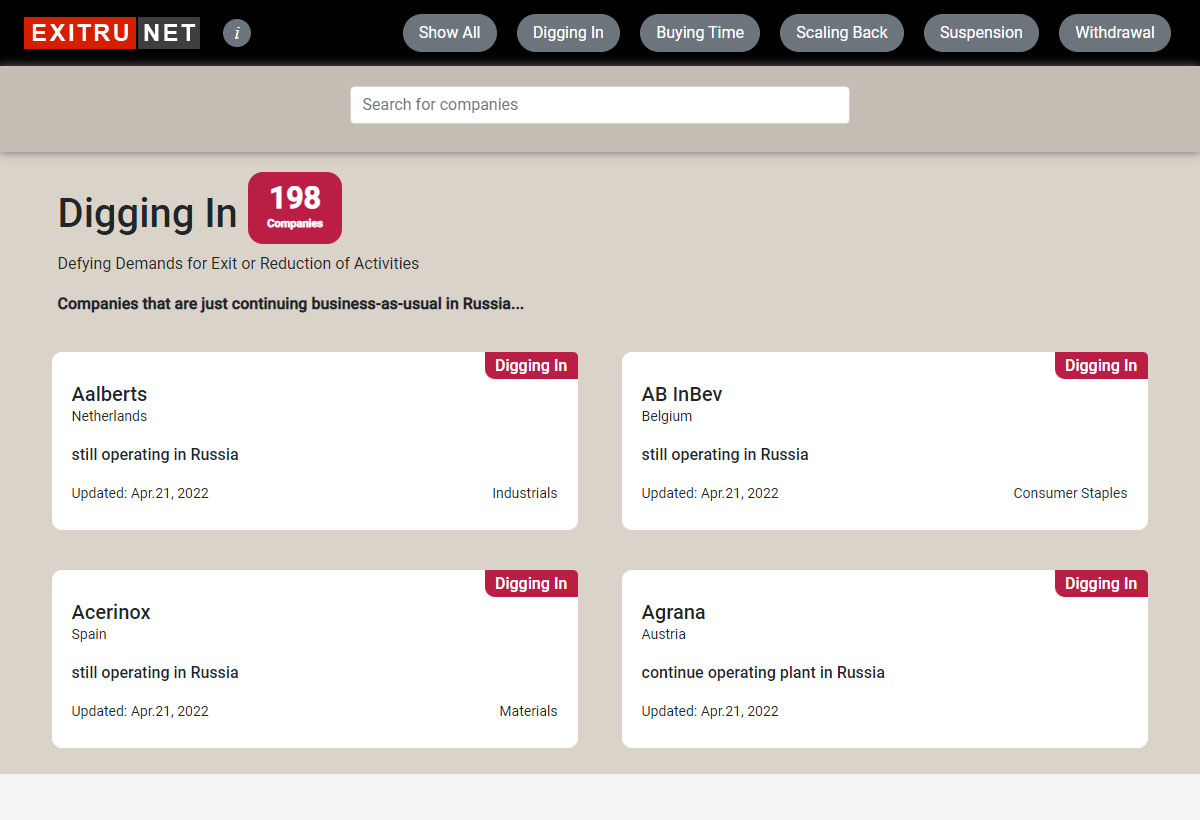This screenshot has height=820, width=1200.
Task: Open the Acerinox company name
Action: 111,612
